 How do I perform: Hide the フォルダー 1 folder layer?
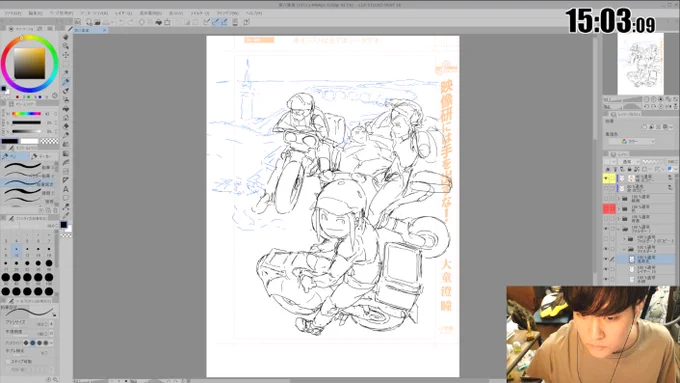click(x=606, y=229)
